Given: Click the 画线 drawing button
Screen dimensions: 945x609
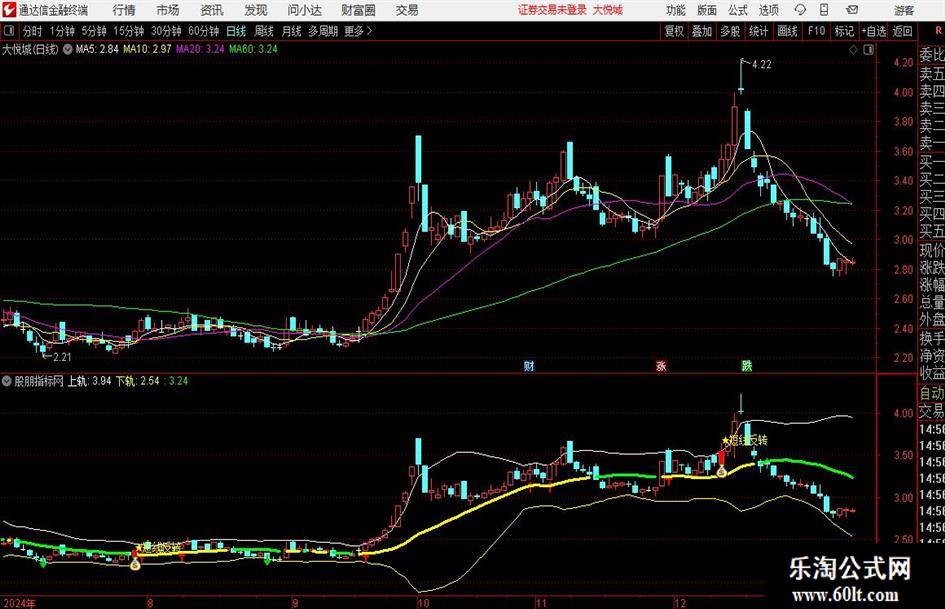Looking at the screenshot, I should (787, 31).
